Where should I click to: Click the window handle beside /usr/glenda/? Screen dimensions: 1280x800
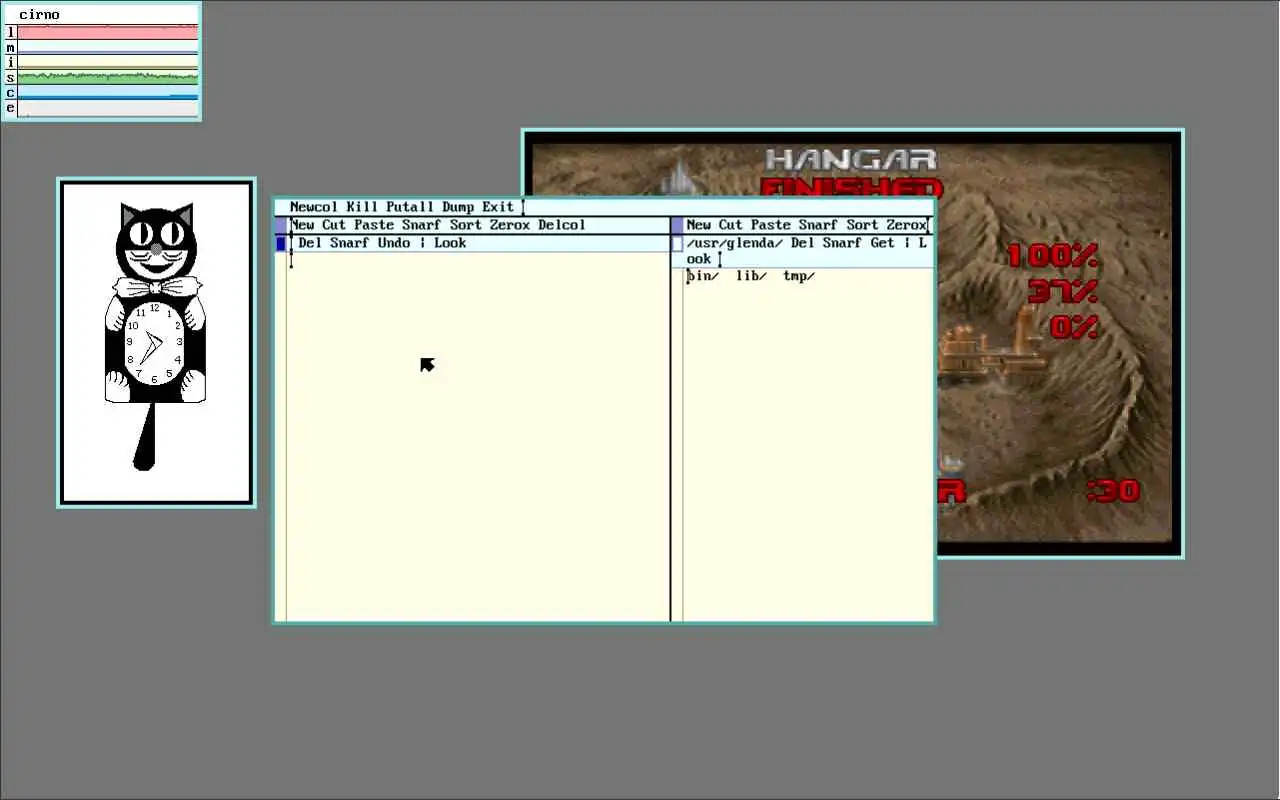677,243
